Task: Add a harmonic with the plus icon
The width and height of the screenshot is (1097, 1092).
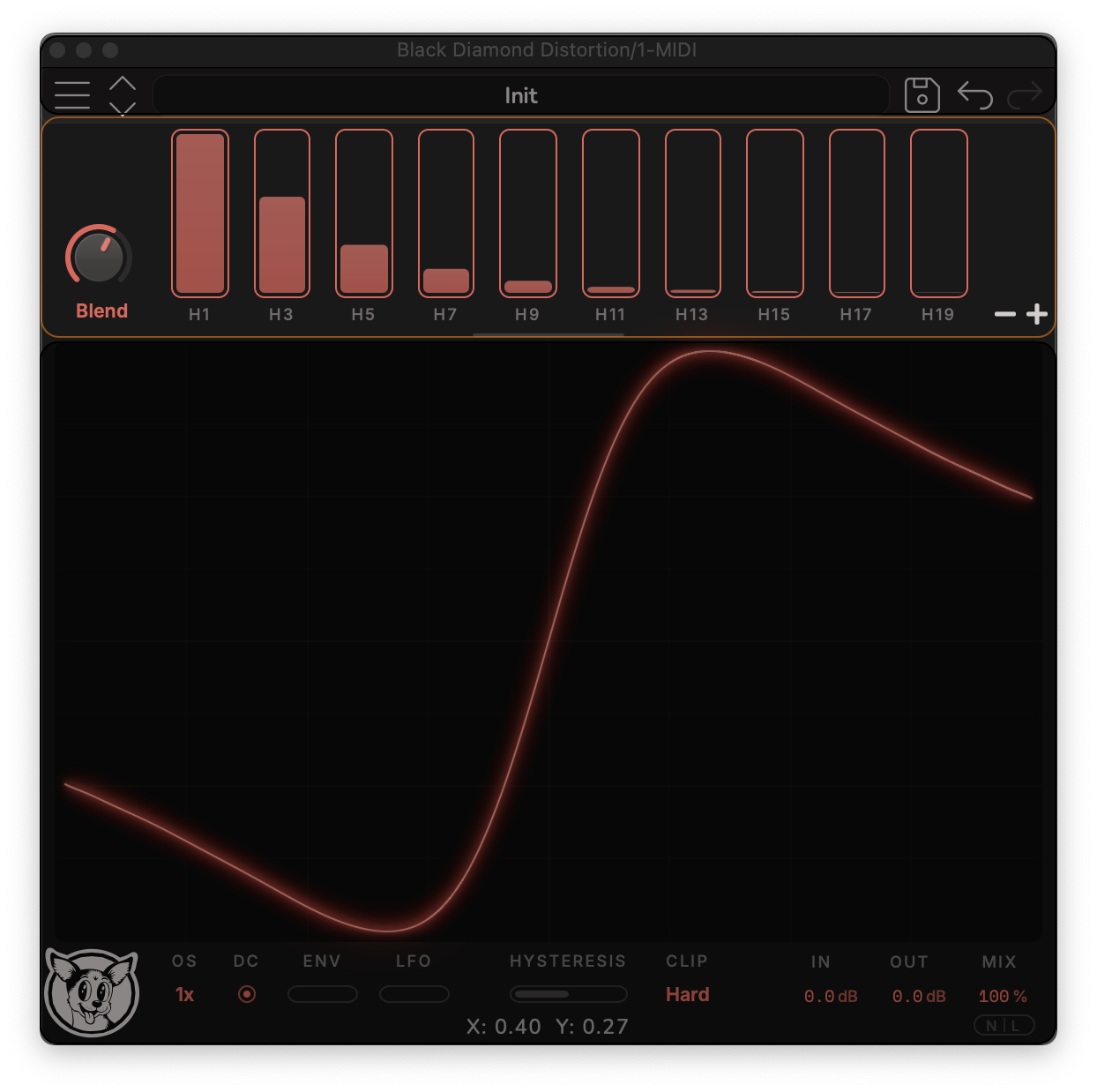Action: click(x=1037, y=314)
